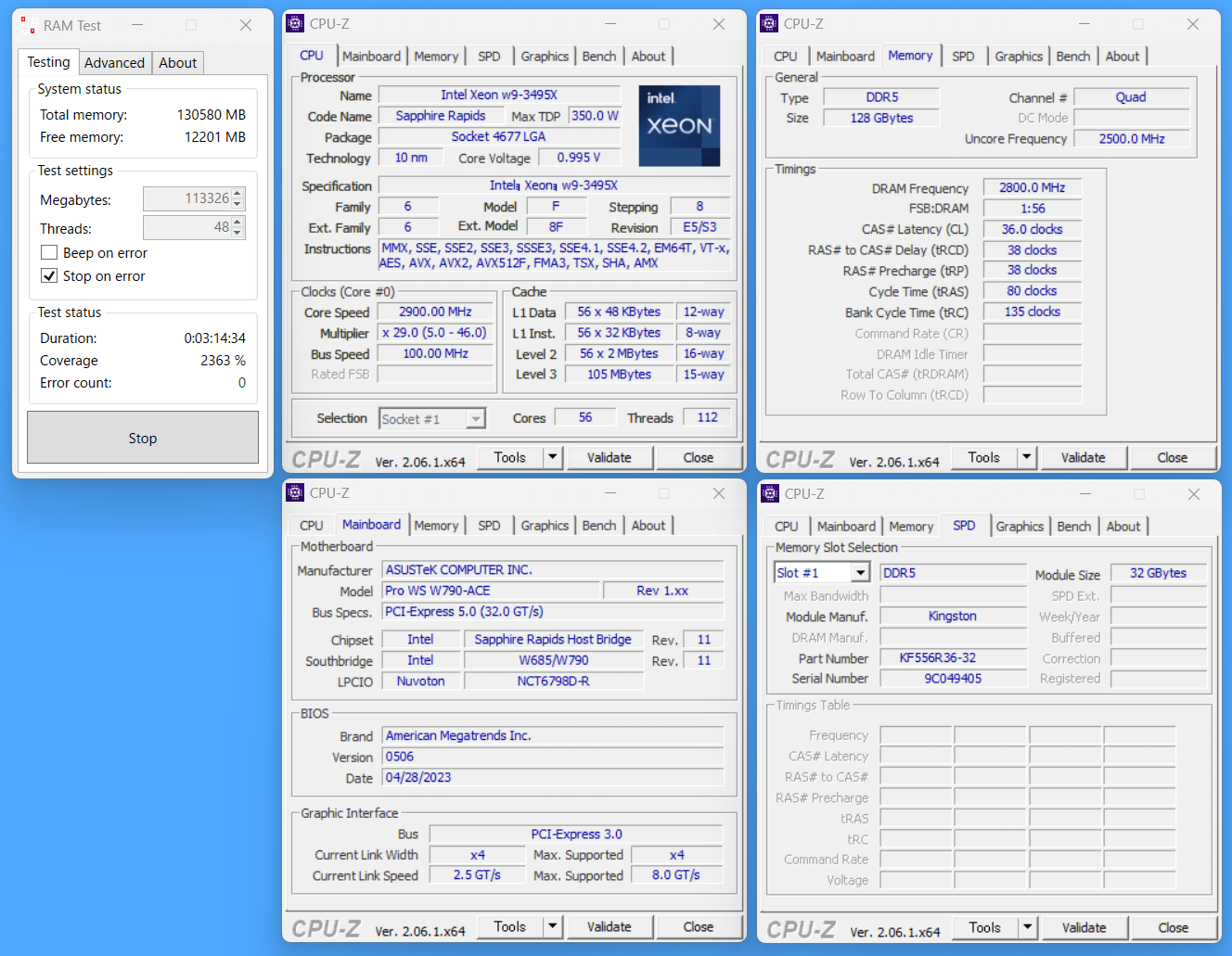Click the RAM Test app icon in title bar
The image size is (1232, 956).
click(28, 25)
